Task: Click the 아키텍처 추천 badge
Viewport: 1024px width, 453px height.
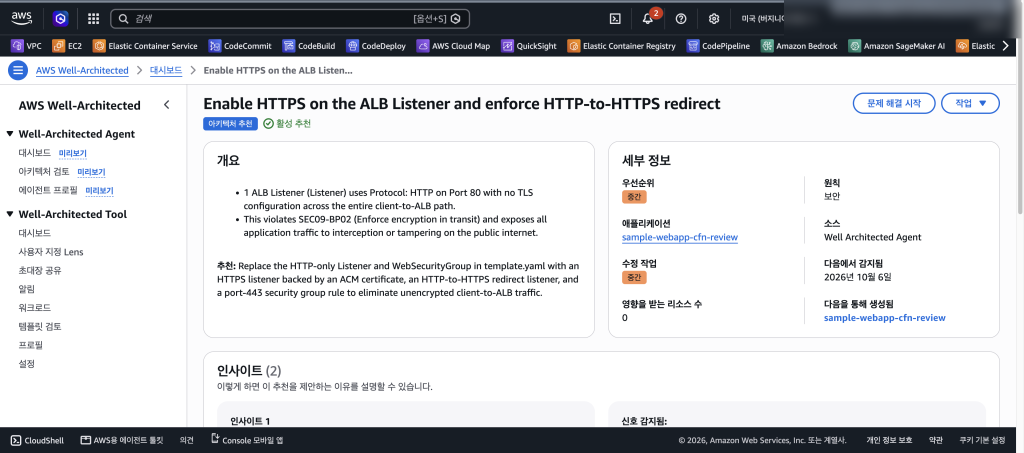Action: (x=231, y=123)
